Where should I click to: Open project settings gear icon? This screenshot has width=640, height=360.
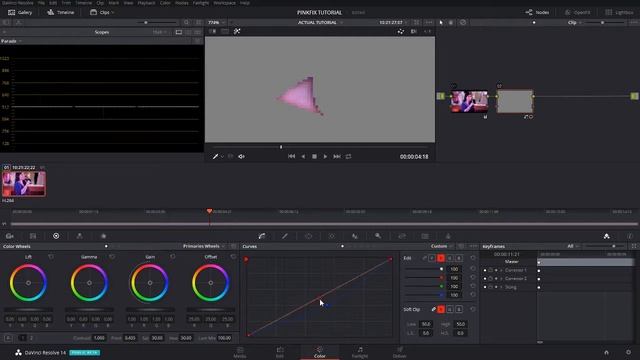tap(628, 352)
